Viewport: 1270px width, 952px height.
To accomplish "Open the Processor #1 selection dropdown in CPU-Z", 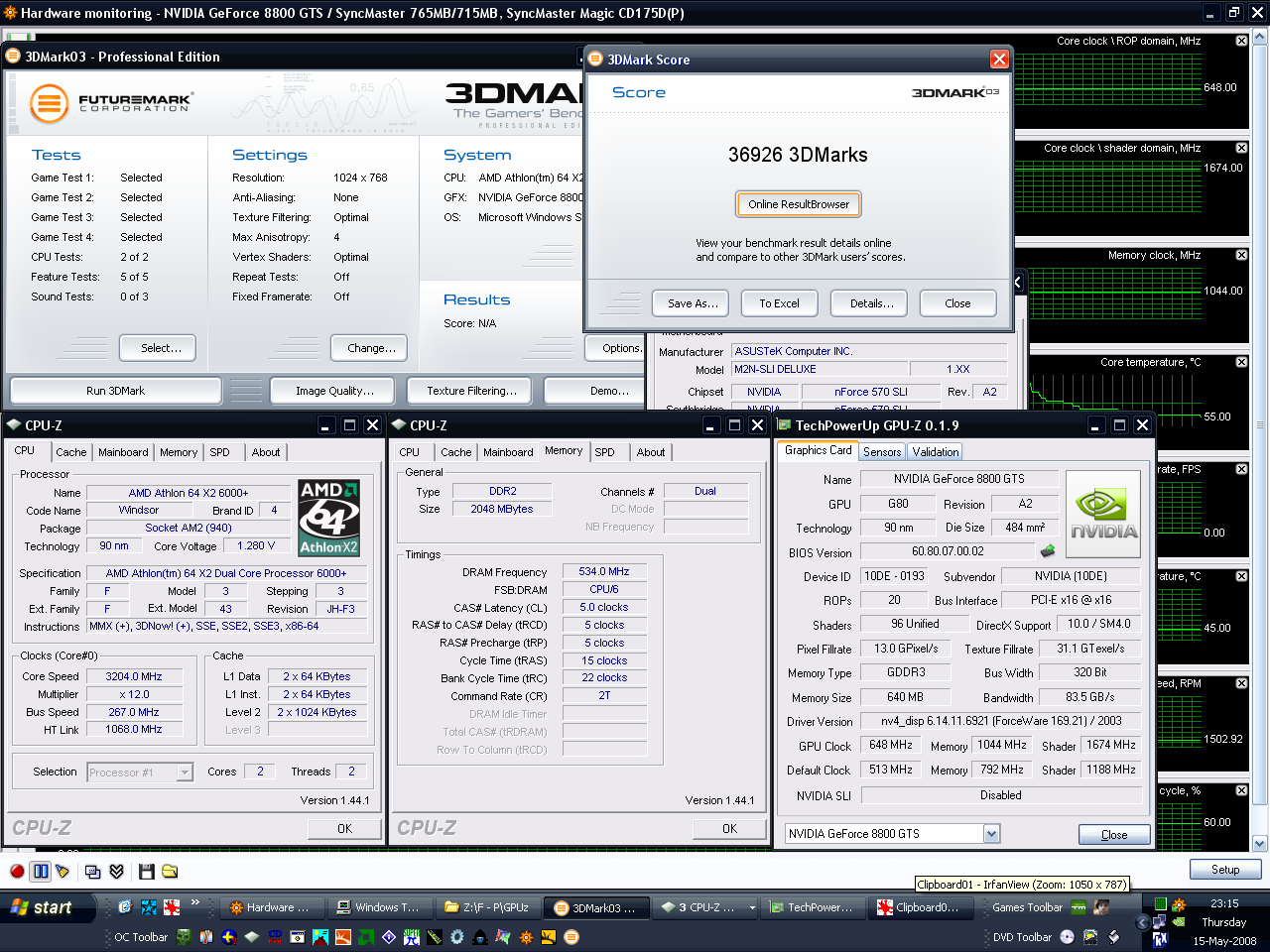I will coord(185,773).
